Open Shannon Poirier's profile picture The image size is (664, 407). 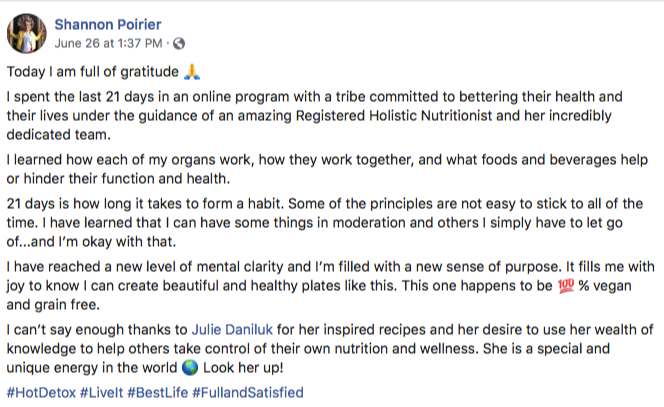click(x=27, y=33)
